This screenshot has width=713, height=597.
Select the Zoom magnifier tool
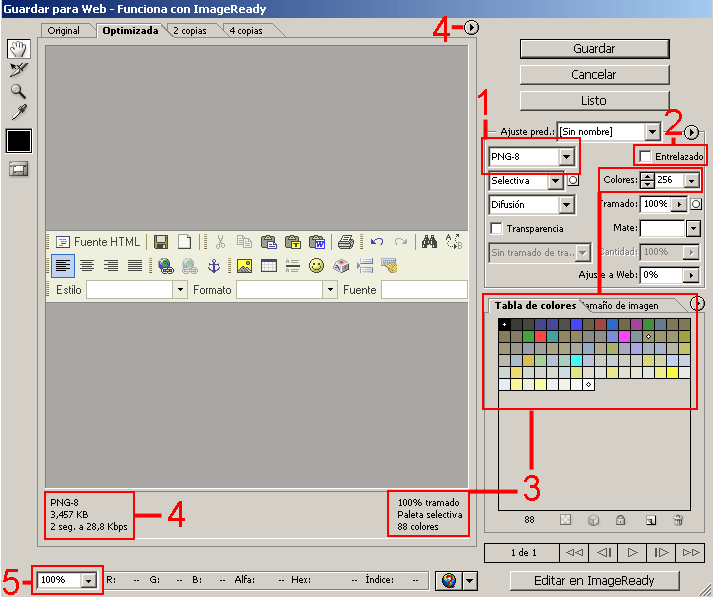pyautogui.click(x=19, y=91)
